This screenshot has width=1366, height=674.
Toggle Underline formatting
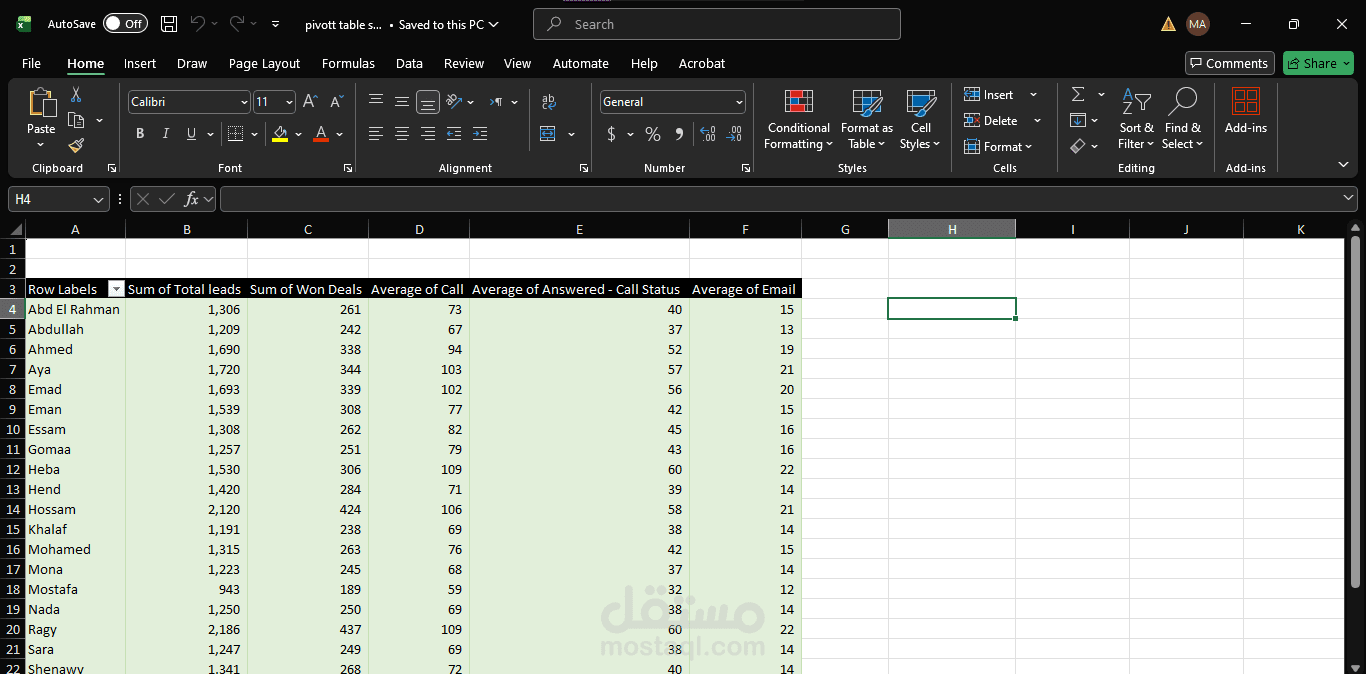[191, 134]
